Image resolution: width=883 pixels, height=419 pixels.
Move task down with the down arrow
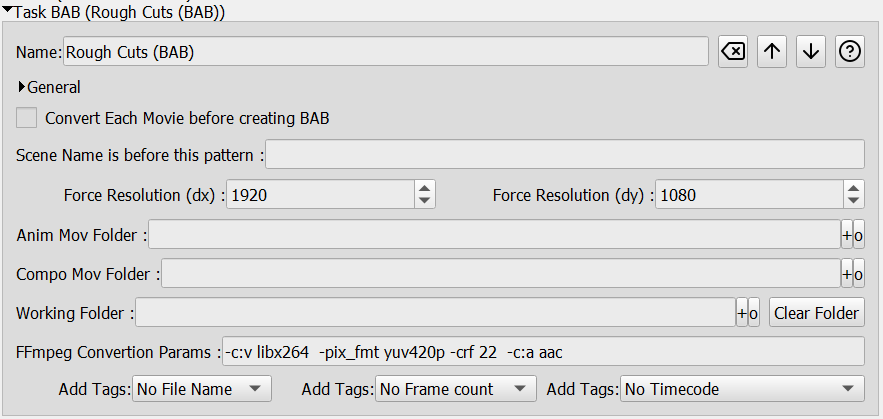[811, 52]
